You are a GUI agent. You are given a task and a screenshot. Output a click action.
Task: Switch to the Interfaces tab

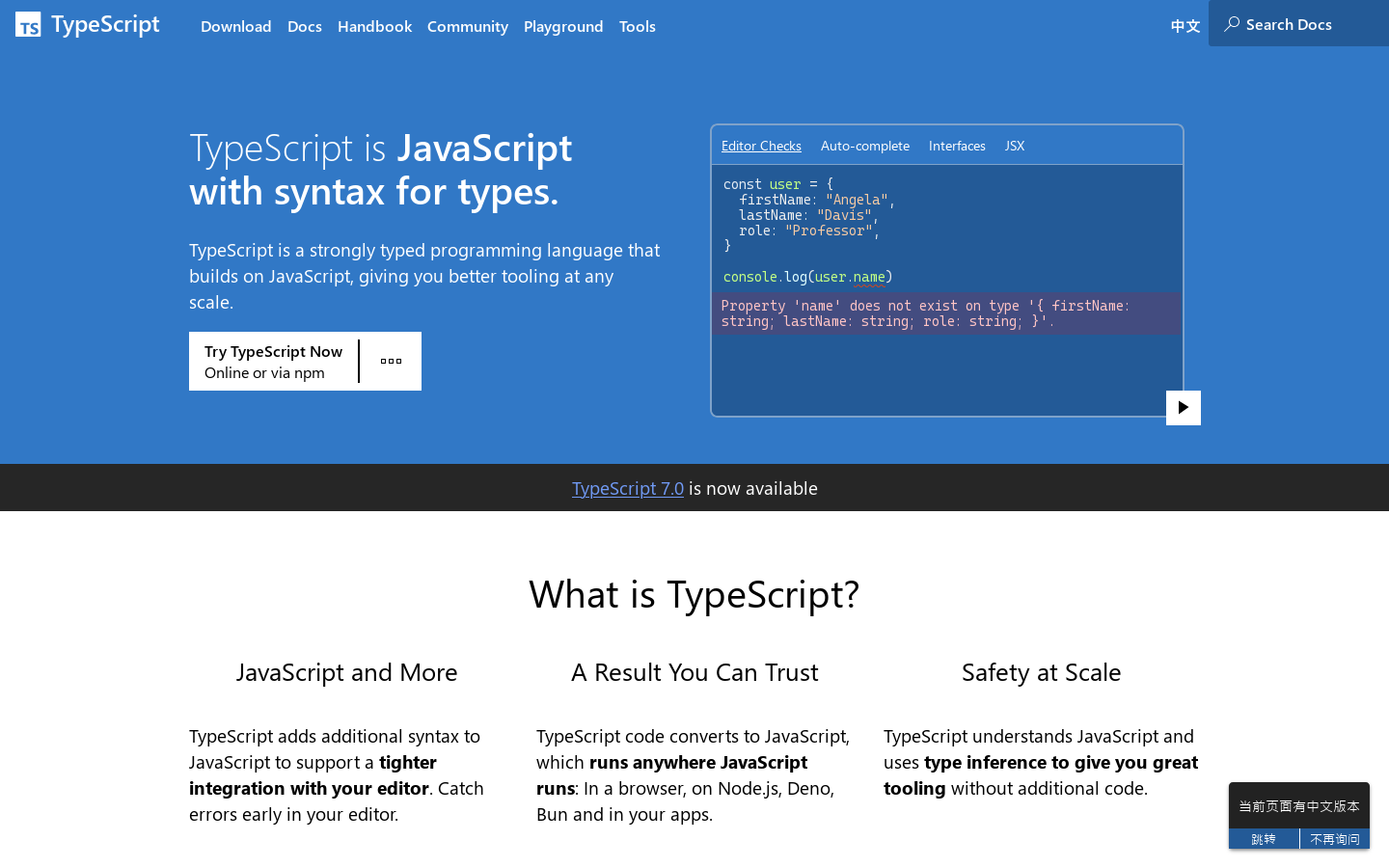(x=957, y=146)
